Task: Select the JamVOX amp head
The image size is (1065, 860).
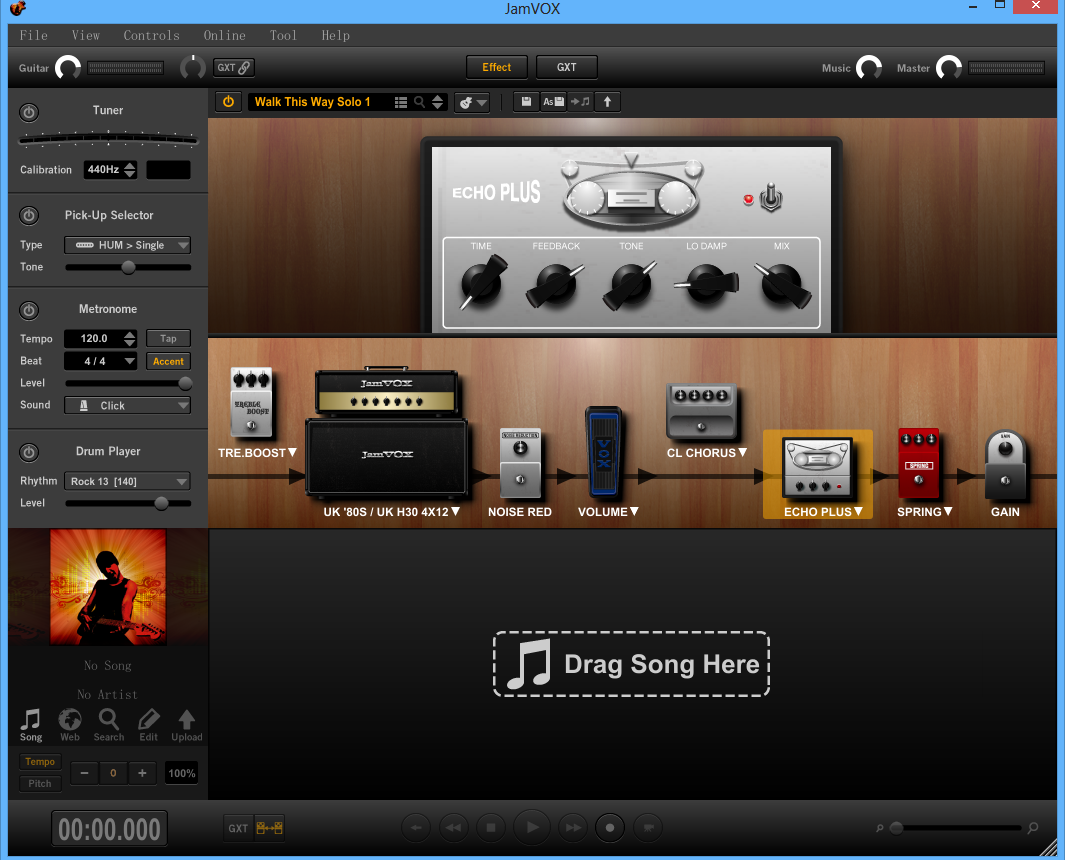Action: (x=386, y=392)
